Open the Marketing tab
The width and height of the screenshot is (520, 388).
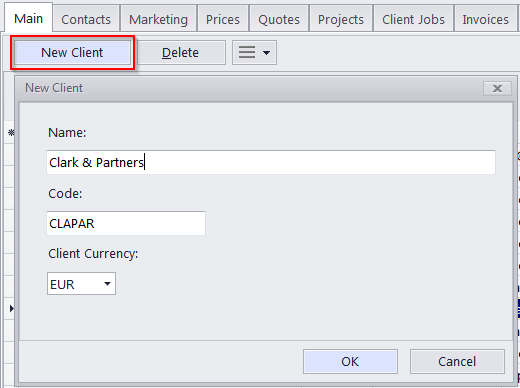coord(158,19)
